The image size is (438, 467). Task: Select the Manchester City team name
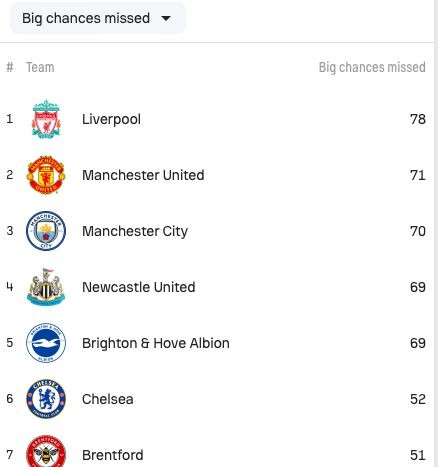(135, 231)
